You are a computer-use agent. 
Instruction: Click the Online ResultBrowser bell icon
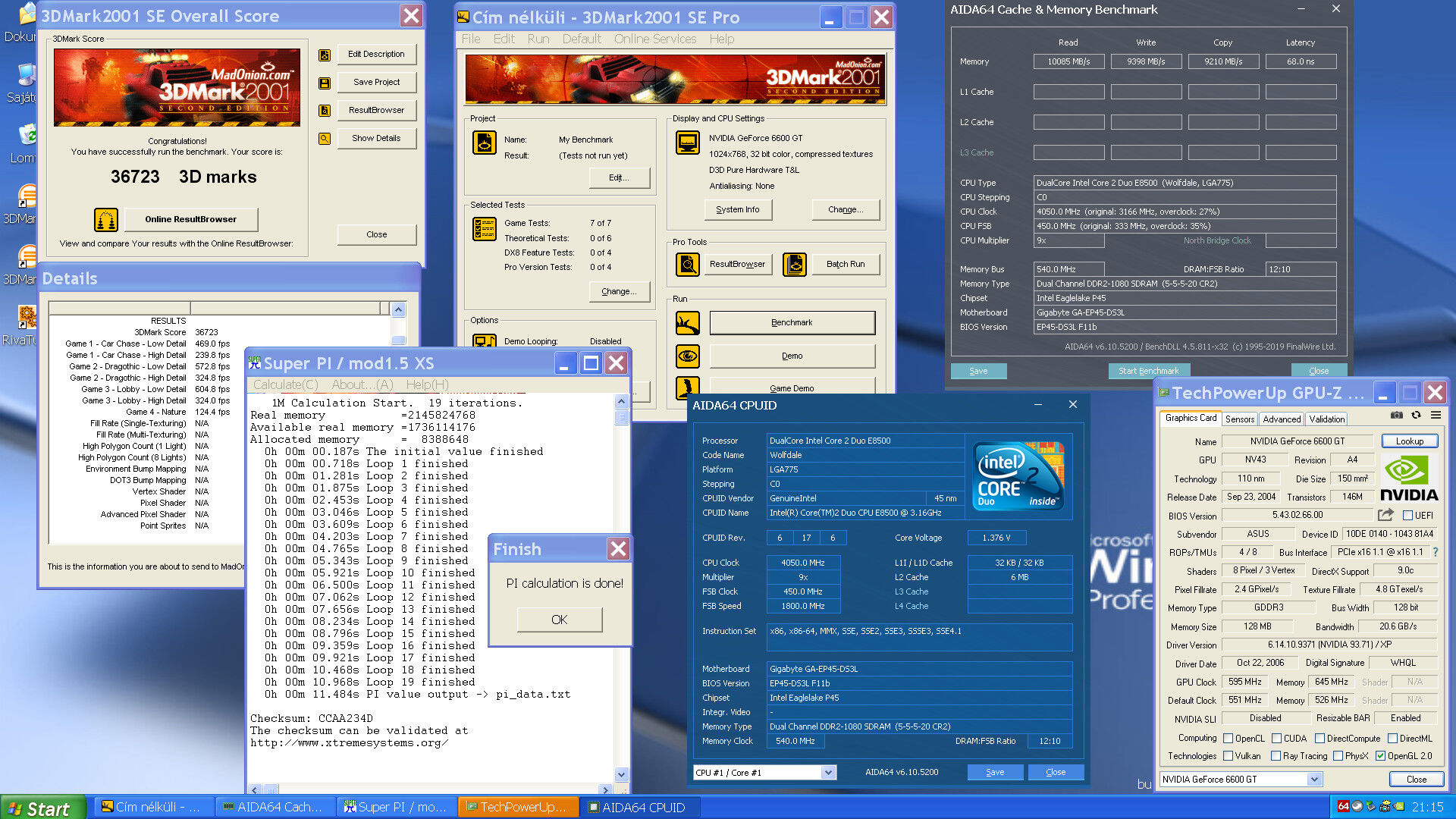106,220
